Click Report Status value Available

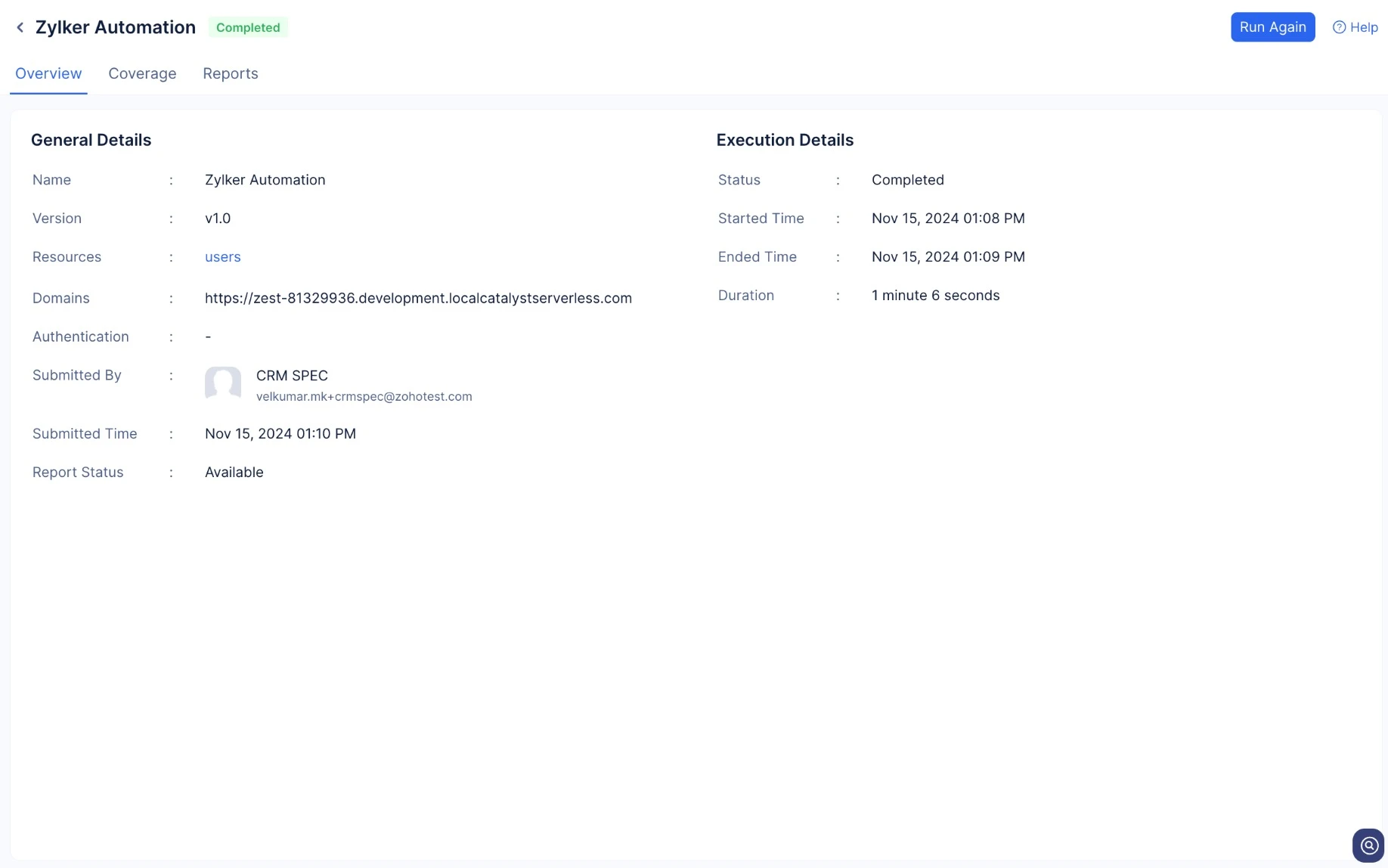pos(234,473)
